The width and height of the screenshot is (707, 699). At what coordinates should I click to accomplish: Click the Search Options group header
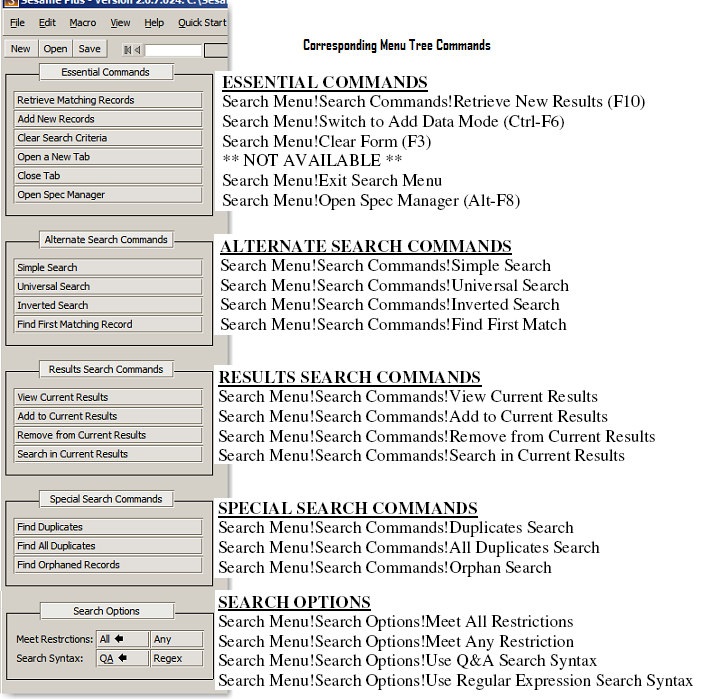(x=106, y=611)
